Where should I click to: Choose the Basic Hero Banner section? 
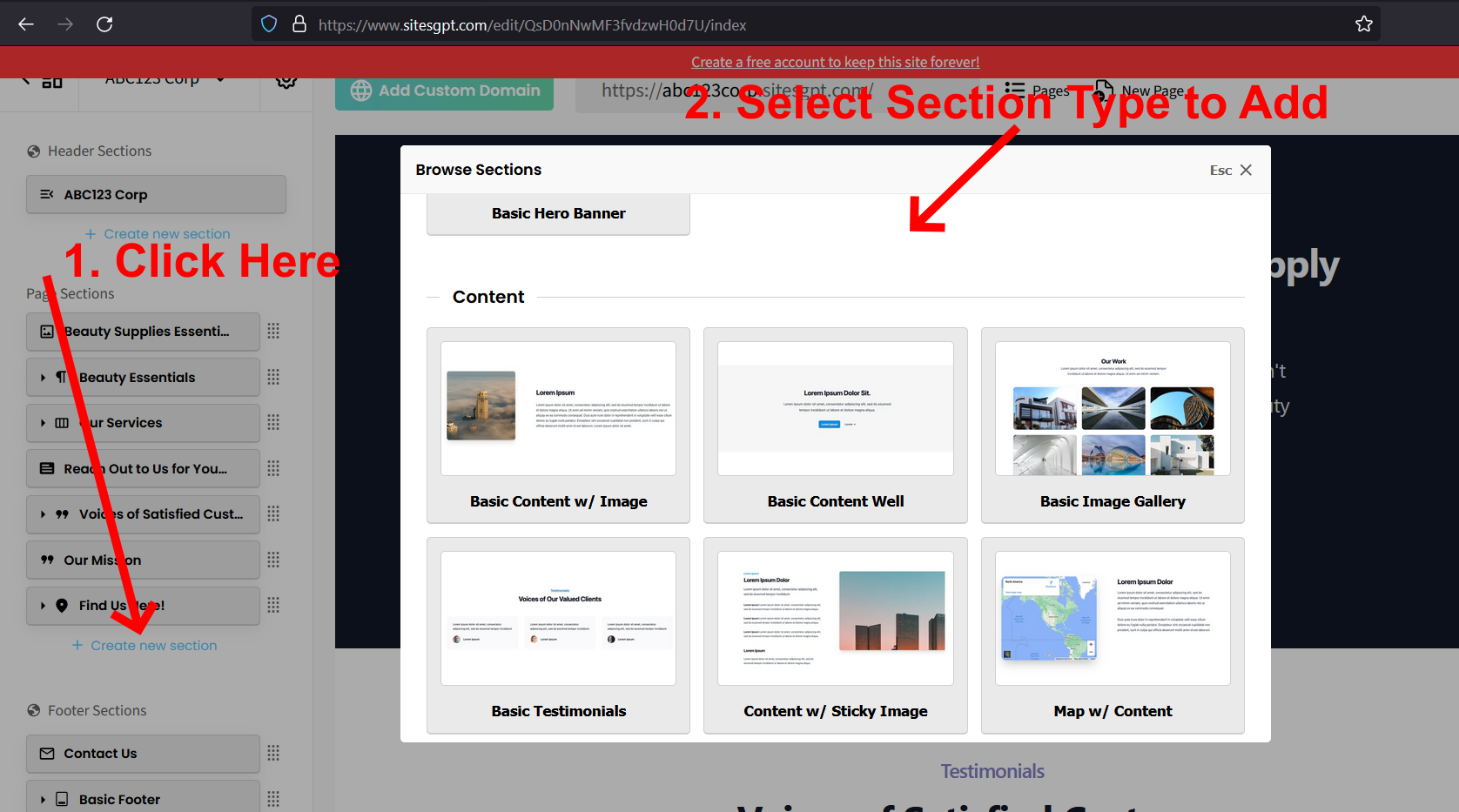(x=558, y=214)
